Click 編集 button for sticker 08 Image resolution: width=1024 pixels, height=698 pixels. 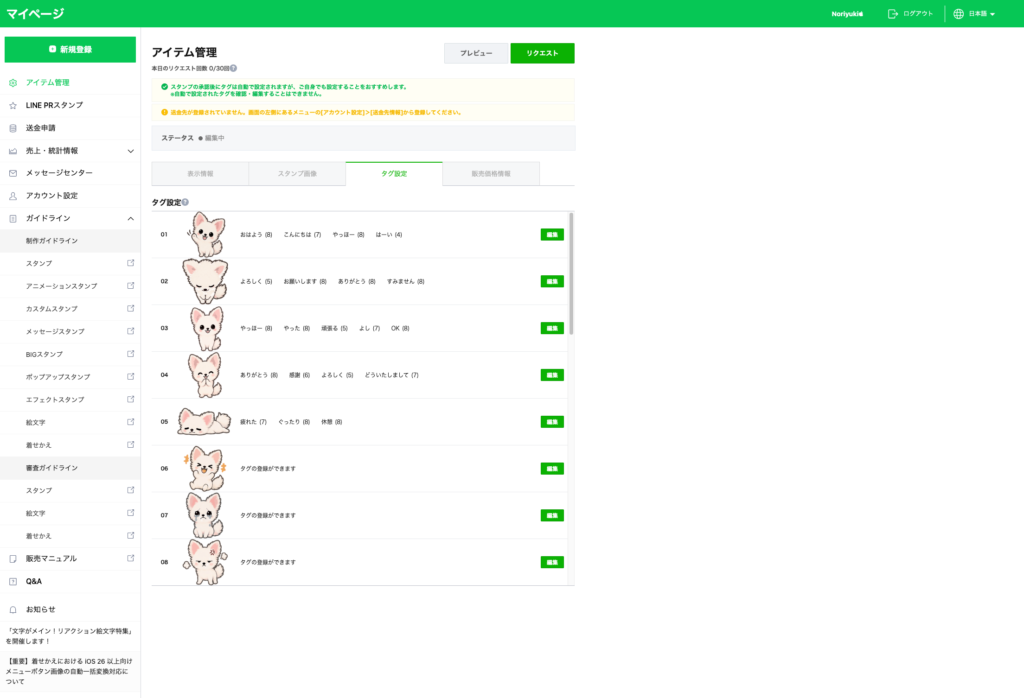point(552,562)
